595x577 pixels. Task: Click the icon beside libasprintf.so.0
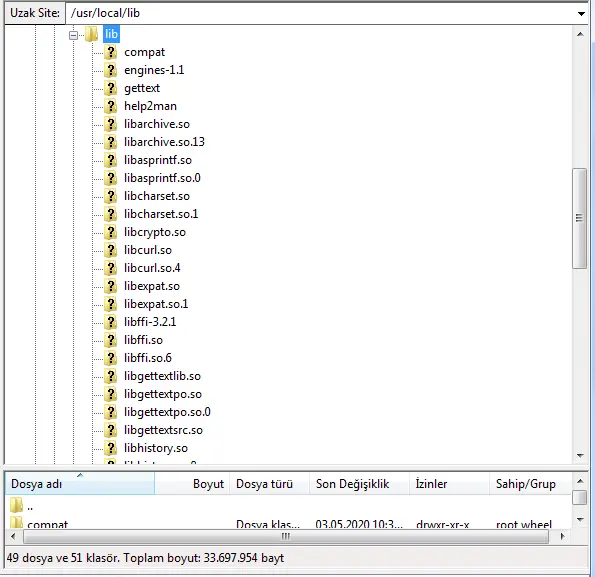click(x=110, y=178)
